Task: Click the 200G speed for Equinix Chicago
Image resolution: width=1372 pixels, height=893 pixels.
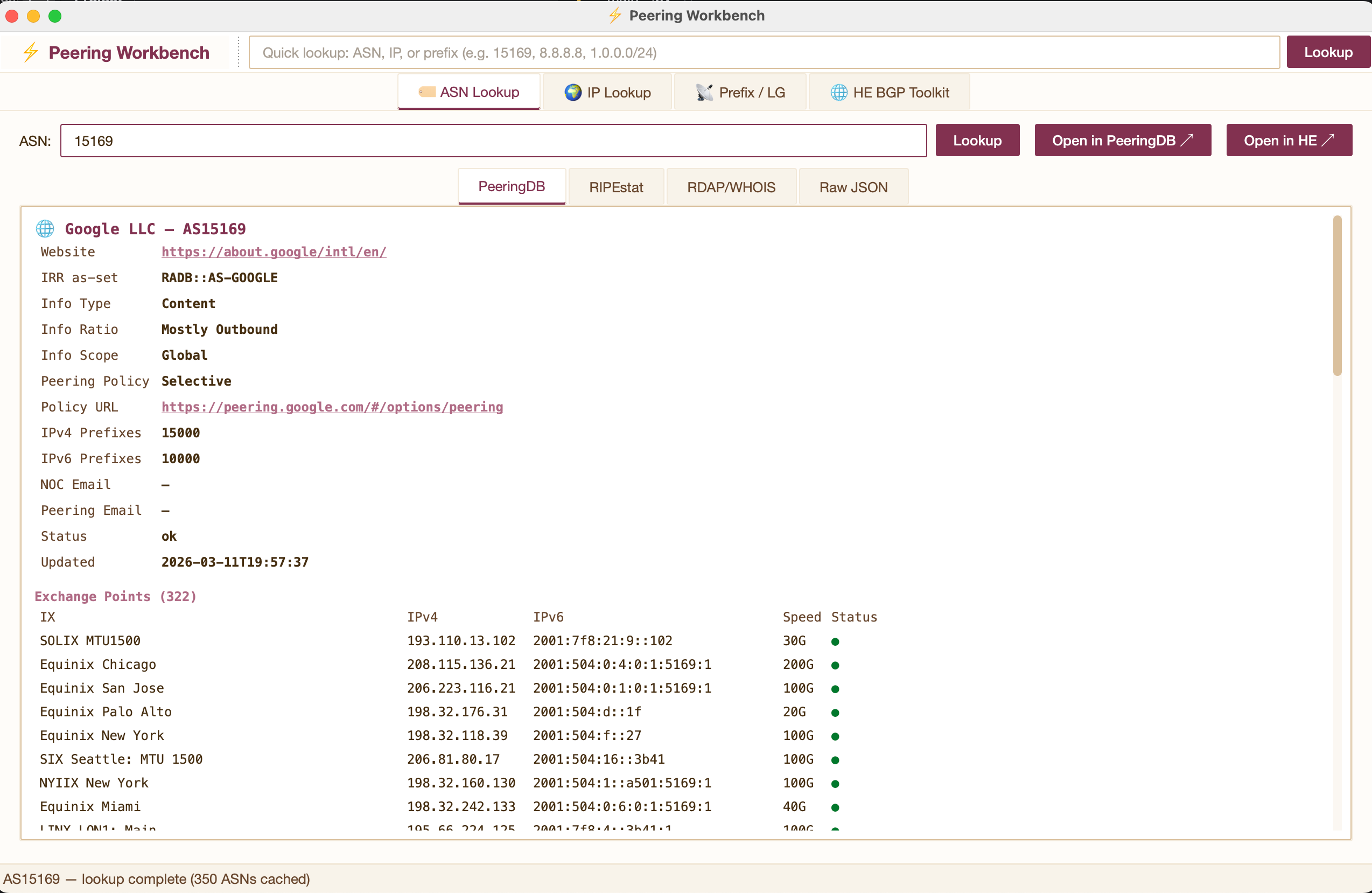Action: click(798, 665)
